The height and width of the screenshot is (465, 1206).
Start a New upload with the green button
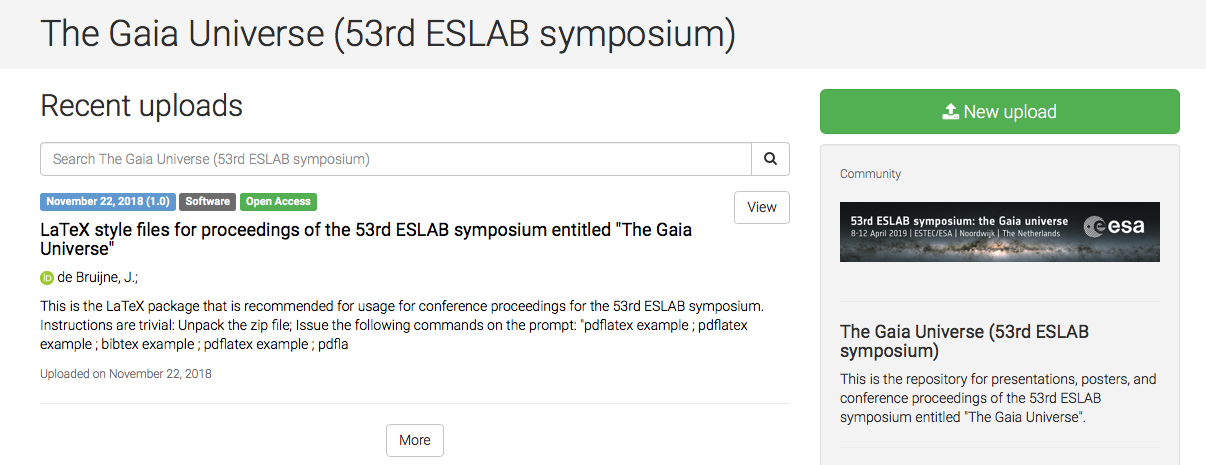[x=1000, y=112]
